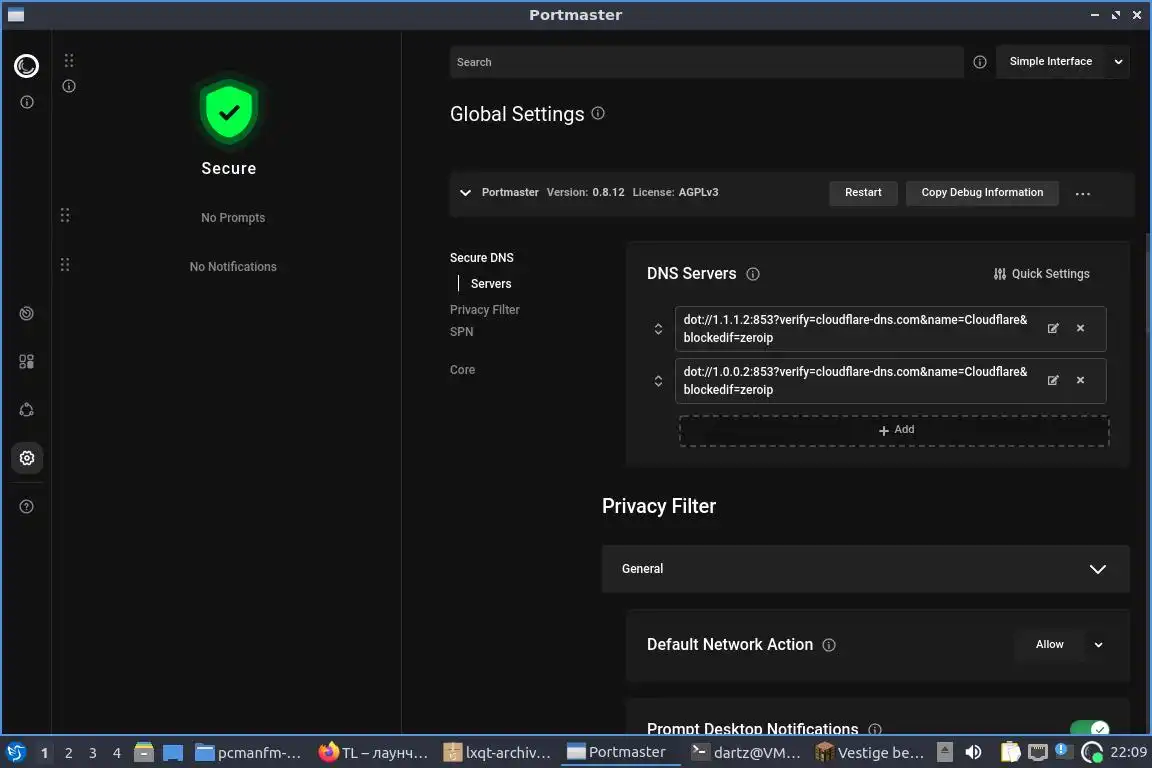Click the Restart button
Image resolution: width=1152 pixels, height=768 pixels.
(863, 193)
